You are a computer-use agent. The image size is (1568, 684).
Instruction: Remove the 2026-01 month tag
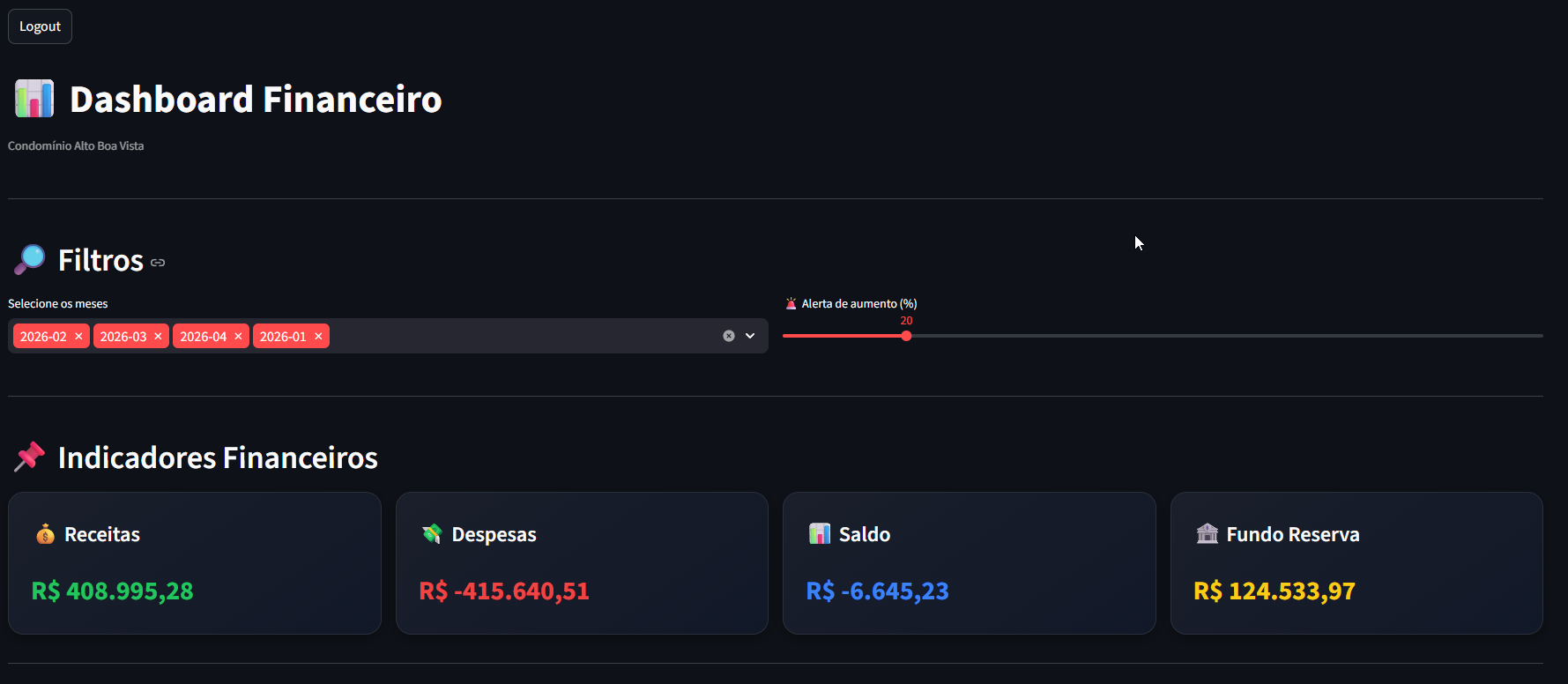pos(318,337)
